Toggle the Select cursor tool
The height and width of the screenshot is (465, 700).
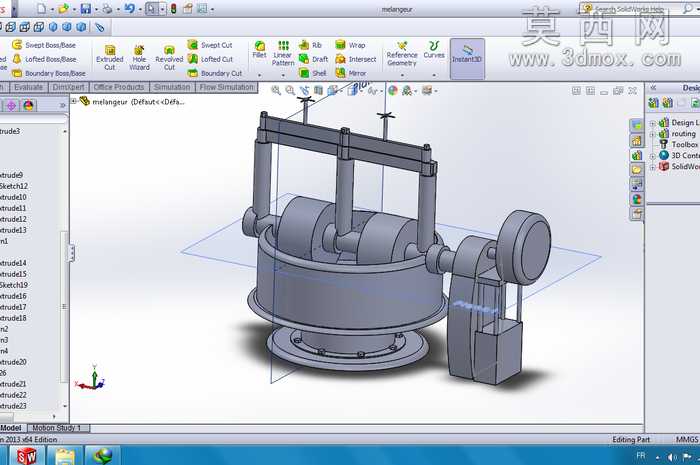click(x=151, y=8)
